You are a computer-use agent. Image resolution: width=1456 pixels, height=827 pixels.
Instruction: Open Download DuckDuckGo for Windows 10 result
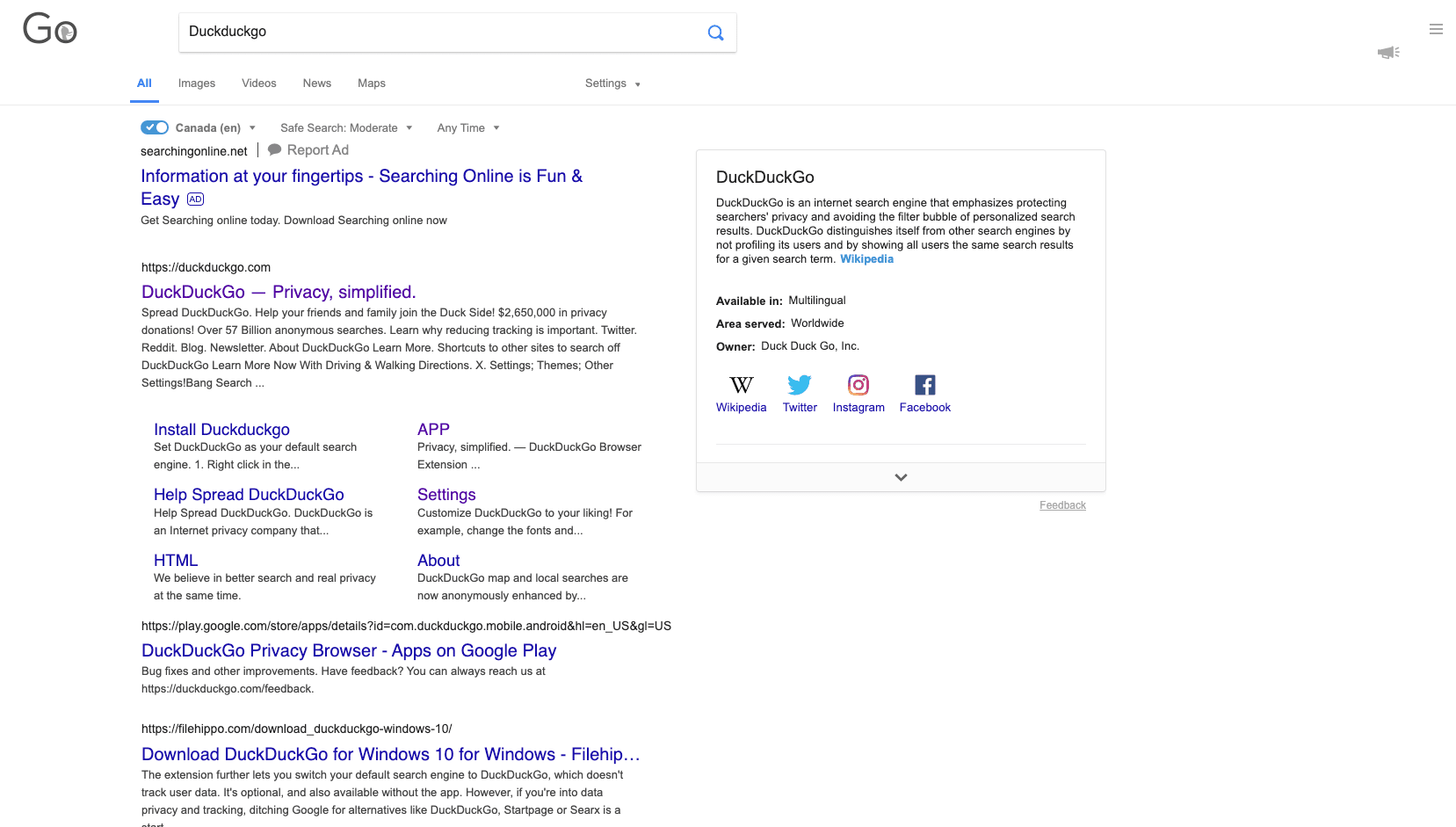[x=391, y=754]
